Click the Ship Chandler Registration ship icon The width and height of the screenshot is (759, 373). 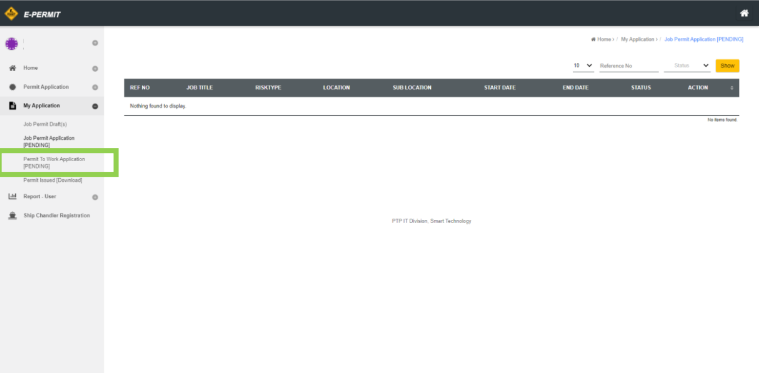(13, 216)
